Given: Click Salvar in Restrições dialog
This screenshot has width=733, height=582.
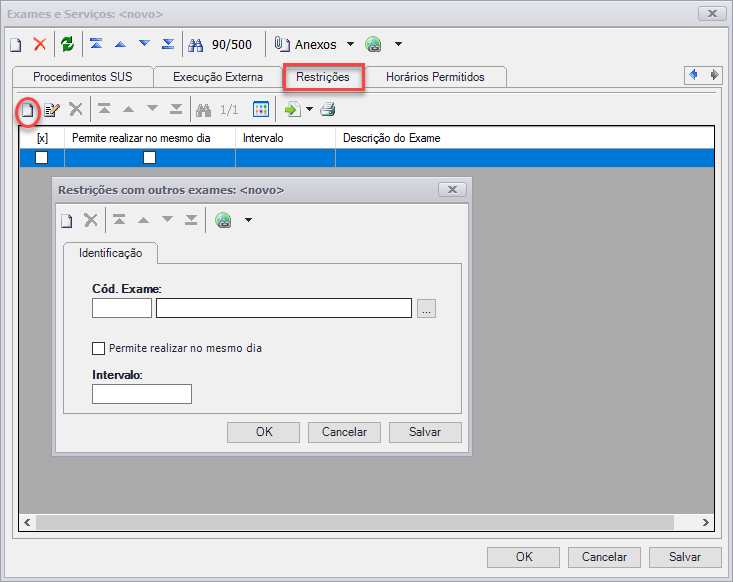Looking at the screenshot, I should [425, 432].
